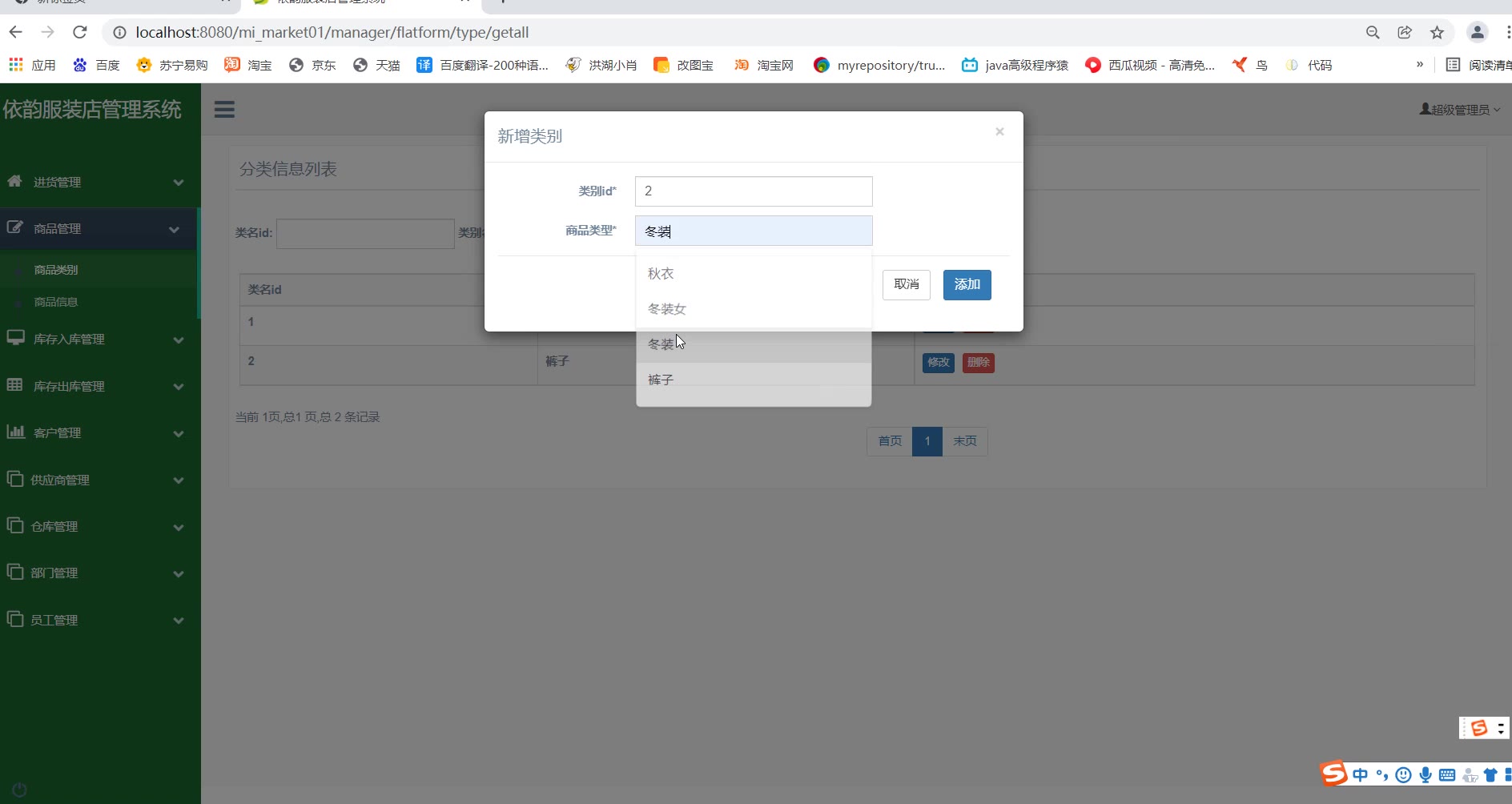Viewport: 1512px width, 804px height.
Task: Choose 冬装女 from the autocomplete suggestions
Action: 754,309
